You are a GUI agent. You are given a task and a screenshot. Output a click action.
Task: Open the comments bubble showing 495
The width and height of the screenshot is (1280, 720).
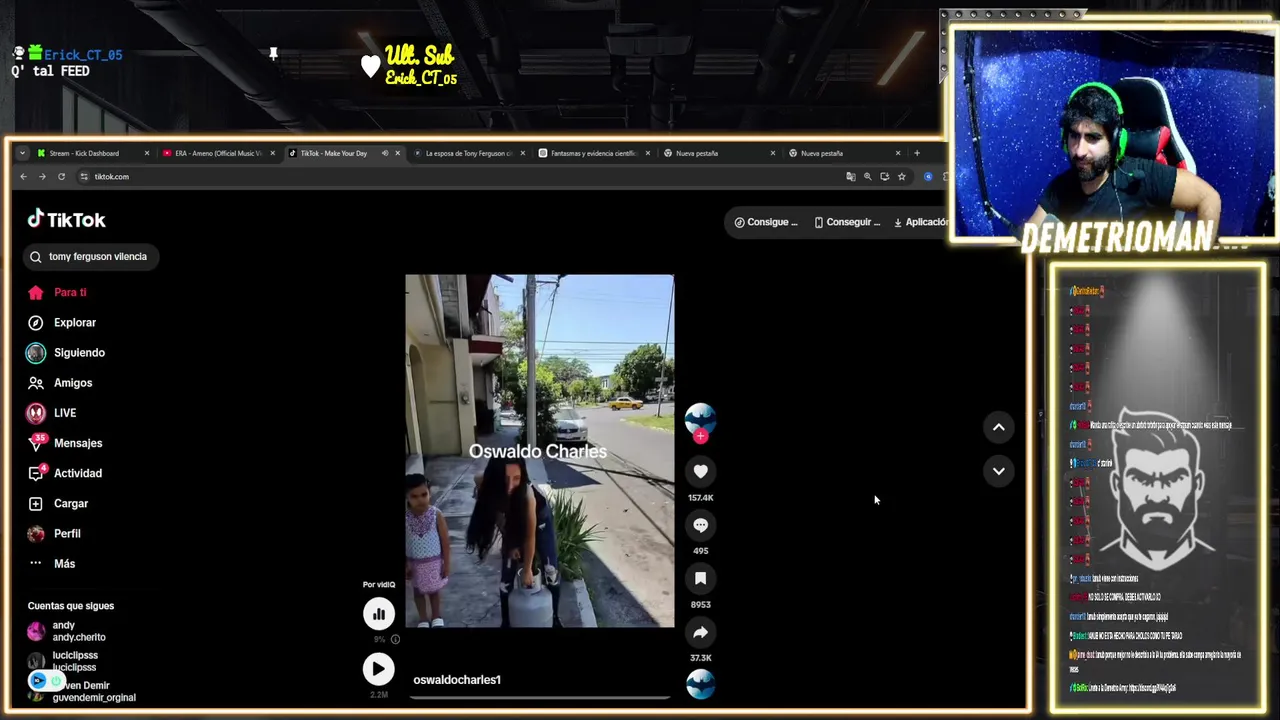[x=700, y=525]
